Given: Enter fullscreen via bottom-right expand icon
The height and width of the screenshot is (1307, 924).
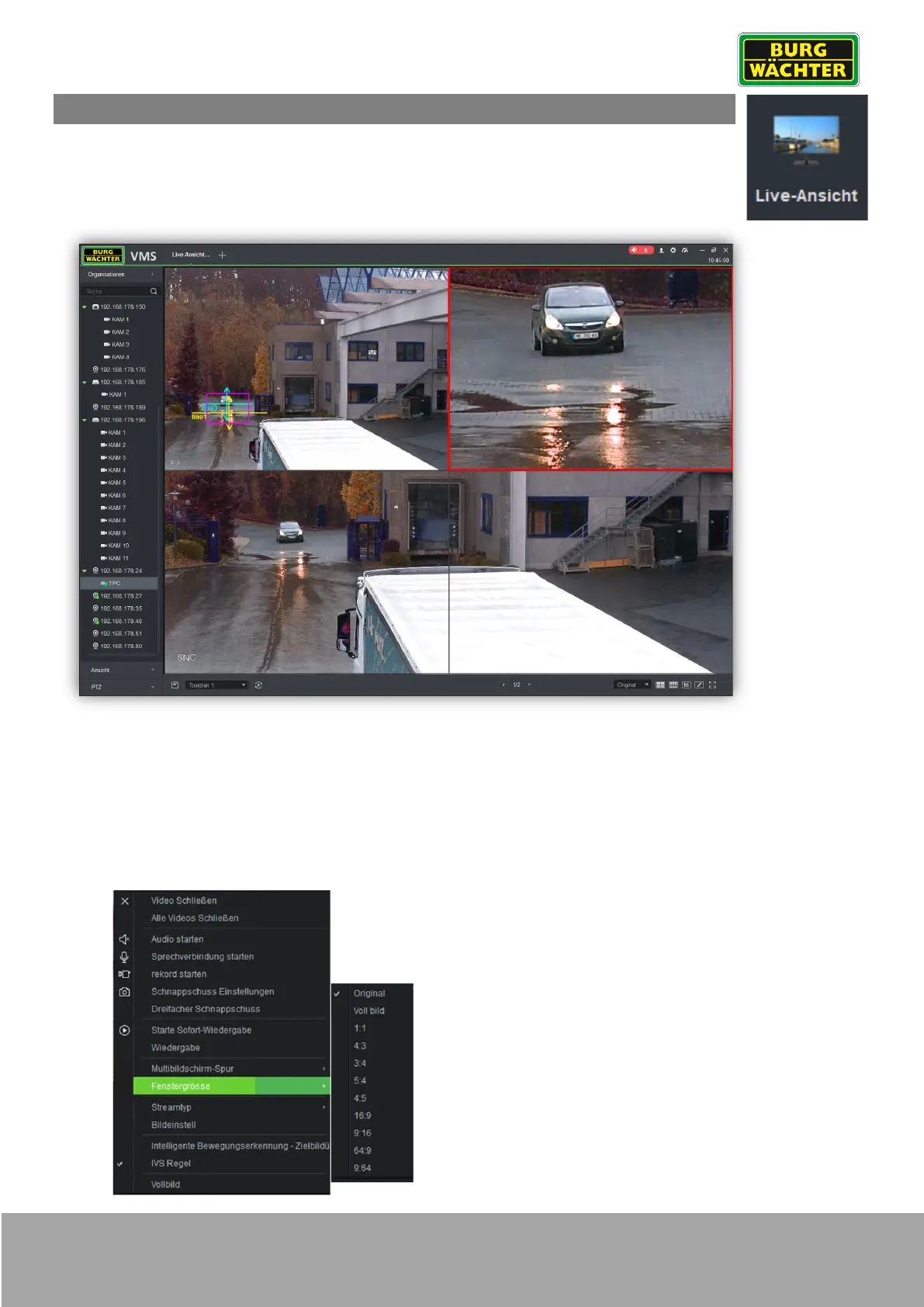Looking at the screenshot, I should pos(712,685).
